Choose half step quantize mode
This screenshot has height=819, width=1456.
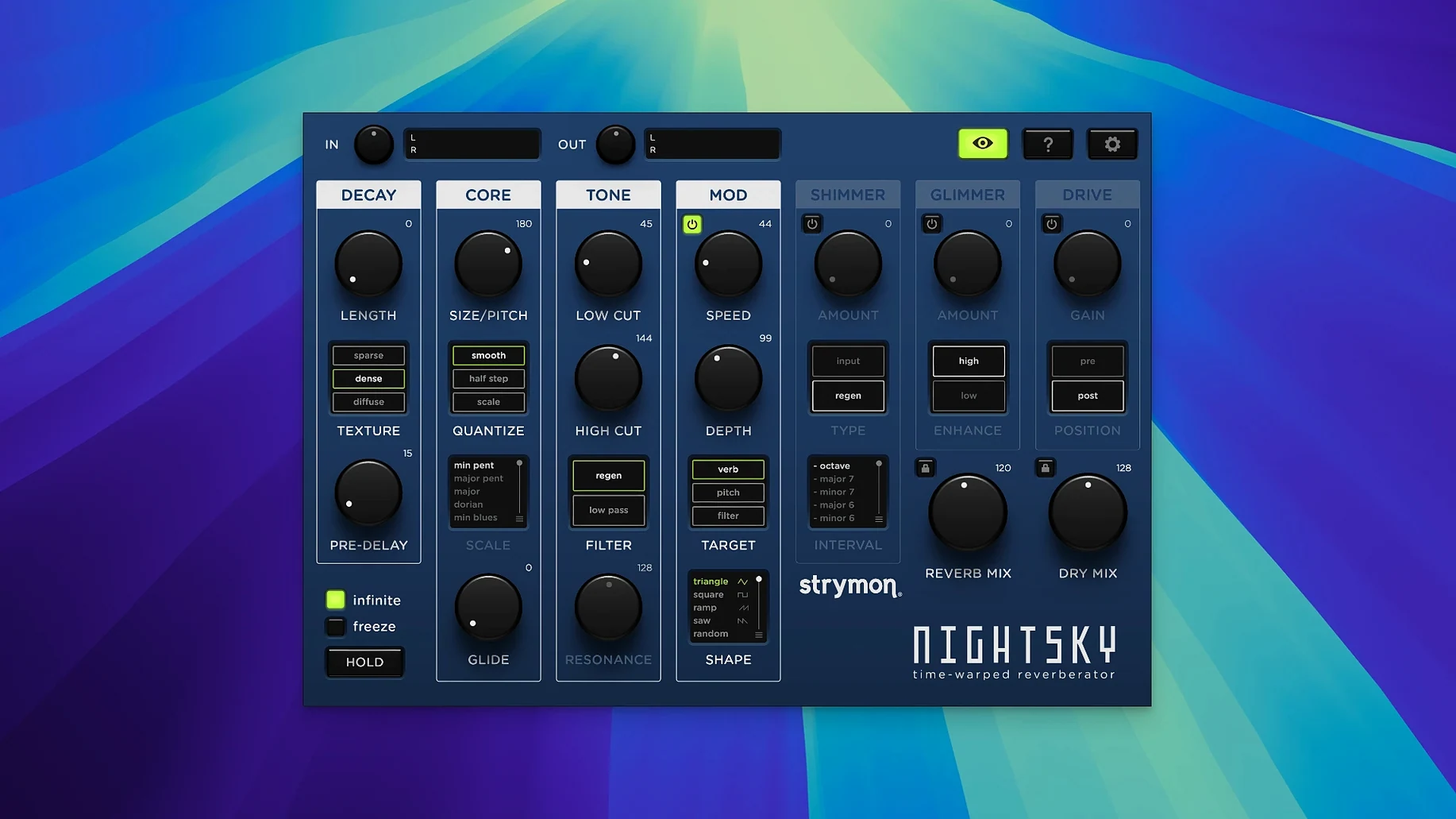click(488, 379)
